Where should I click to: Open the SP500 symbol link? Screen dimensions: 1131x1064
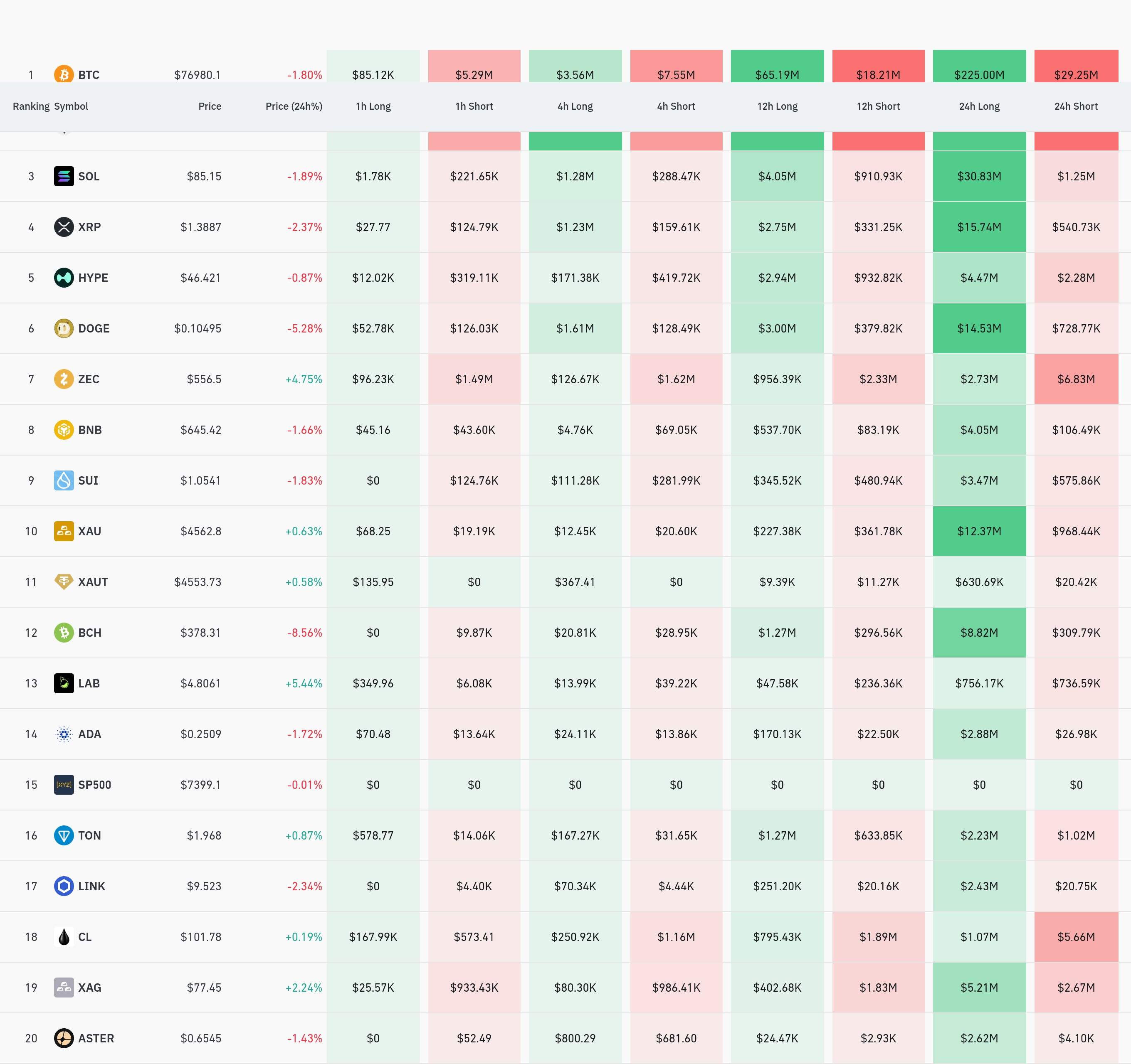click(x=95, y=785)
